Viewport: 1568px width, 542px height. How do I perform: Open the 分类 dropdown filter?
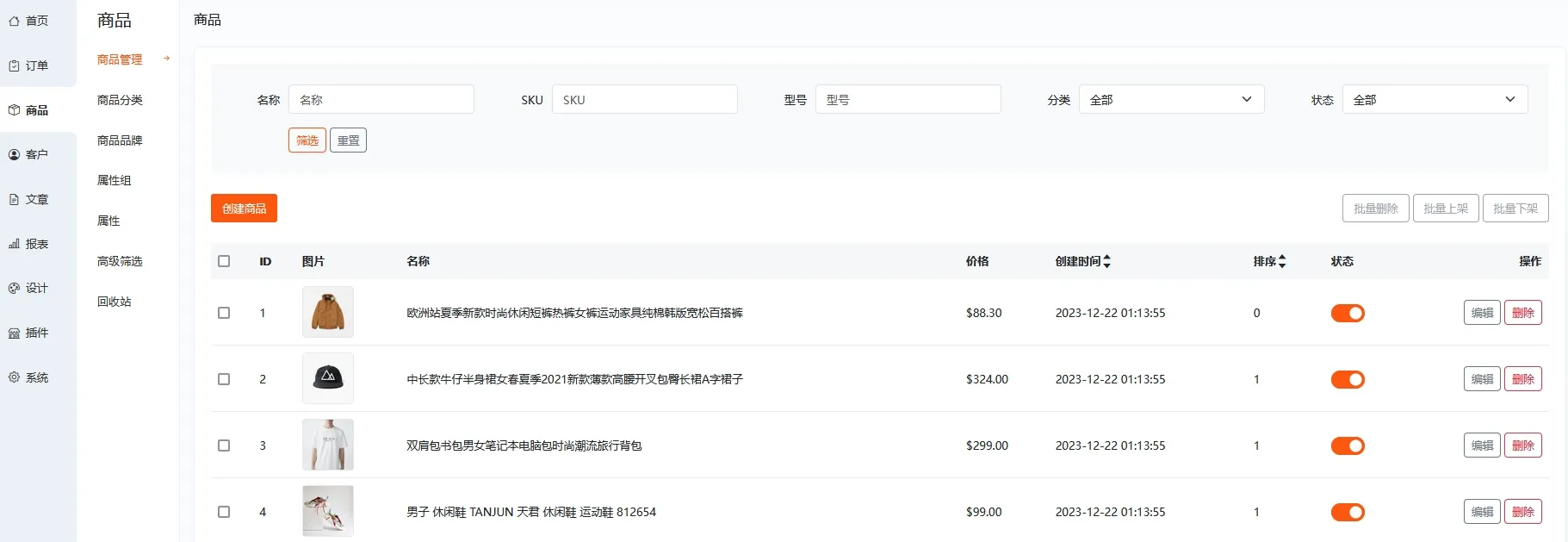[1171, 99]
